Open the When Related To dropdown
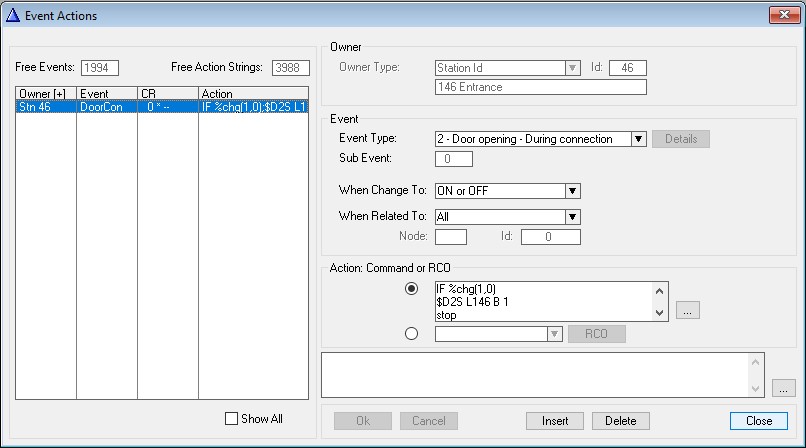The height and width of the screenshot is (448, 806). 573,216
